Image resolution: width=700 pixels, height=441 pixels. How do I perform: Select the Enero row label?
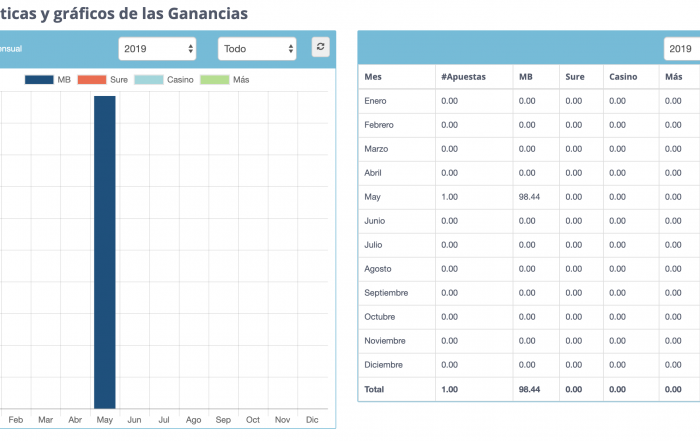click(x=376, y=100)
